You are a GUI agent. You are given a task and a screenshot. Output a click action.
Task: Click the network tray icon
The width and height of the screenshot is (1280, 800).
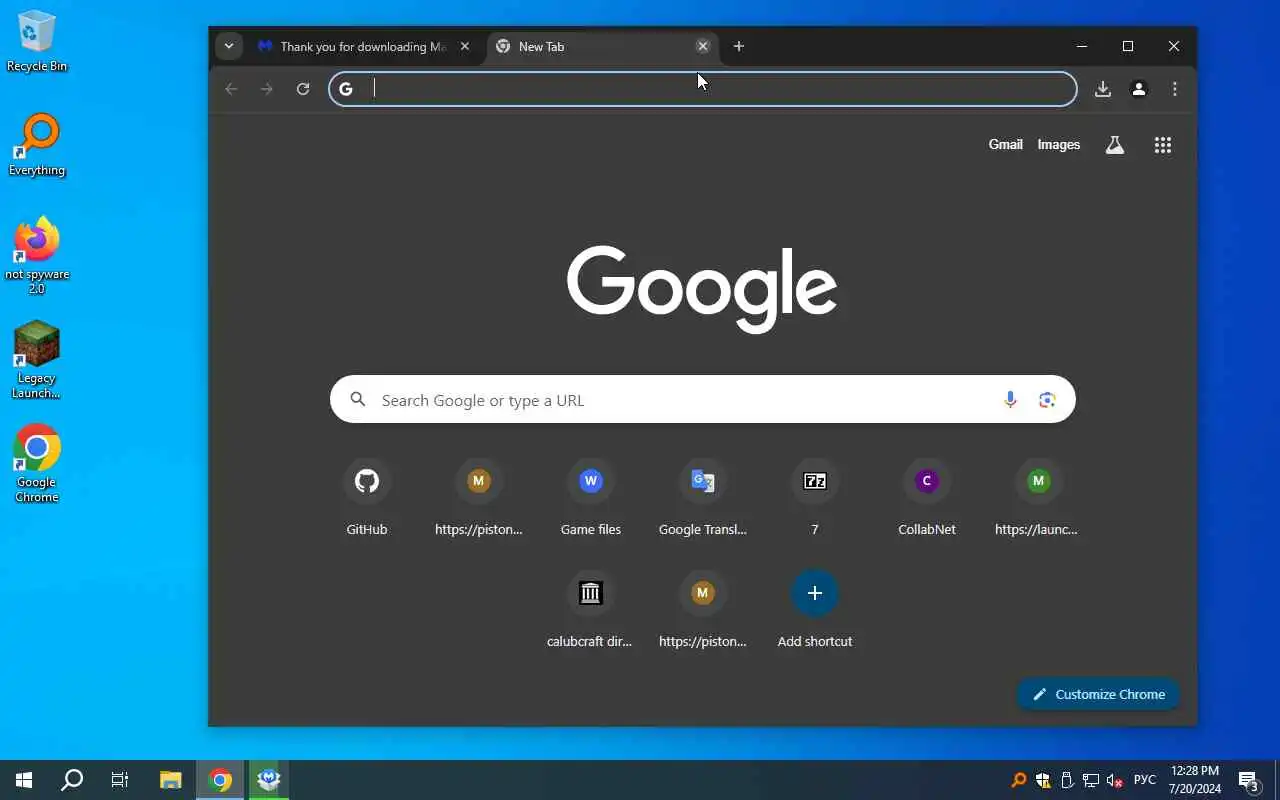point(1091,780)
